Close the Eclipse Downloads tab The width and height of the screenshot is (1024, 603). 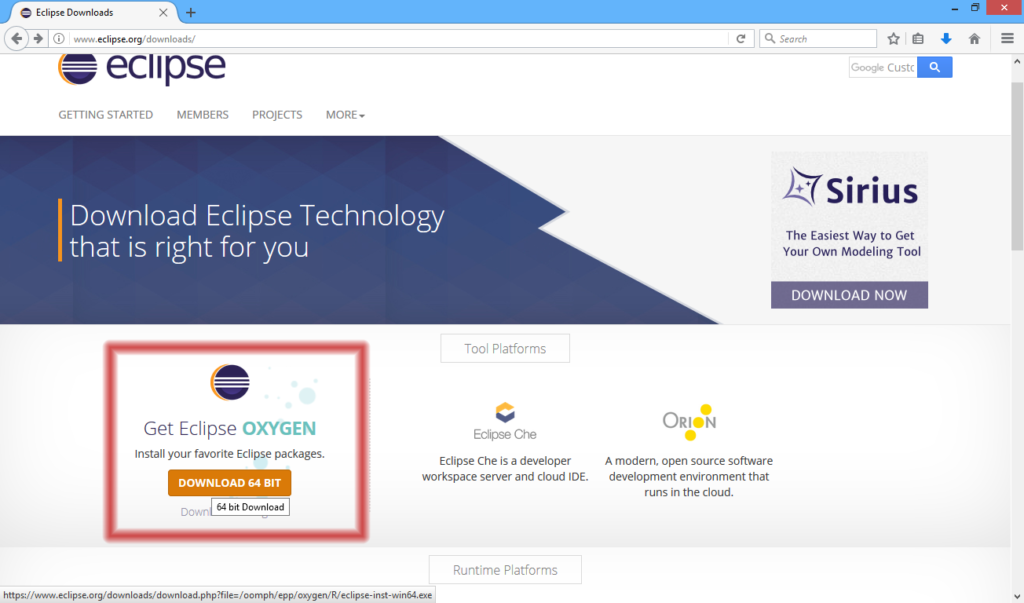pos(163,12)
